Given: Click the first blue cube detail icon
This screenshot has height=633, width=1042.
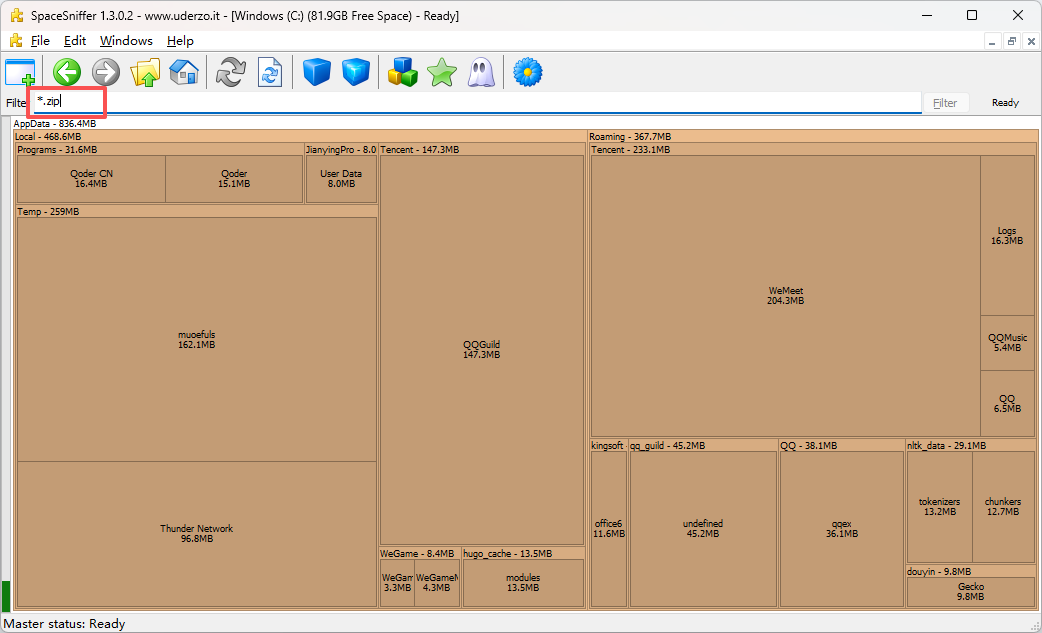Looking at the screenshot, I should click(x=316, y=72).
